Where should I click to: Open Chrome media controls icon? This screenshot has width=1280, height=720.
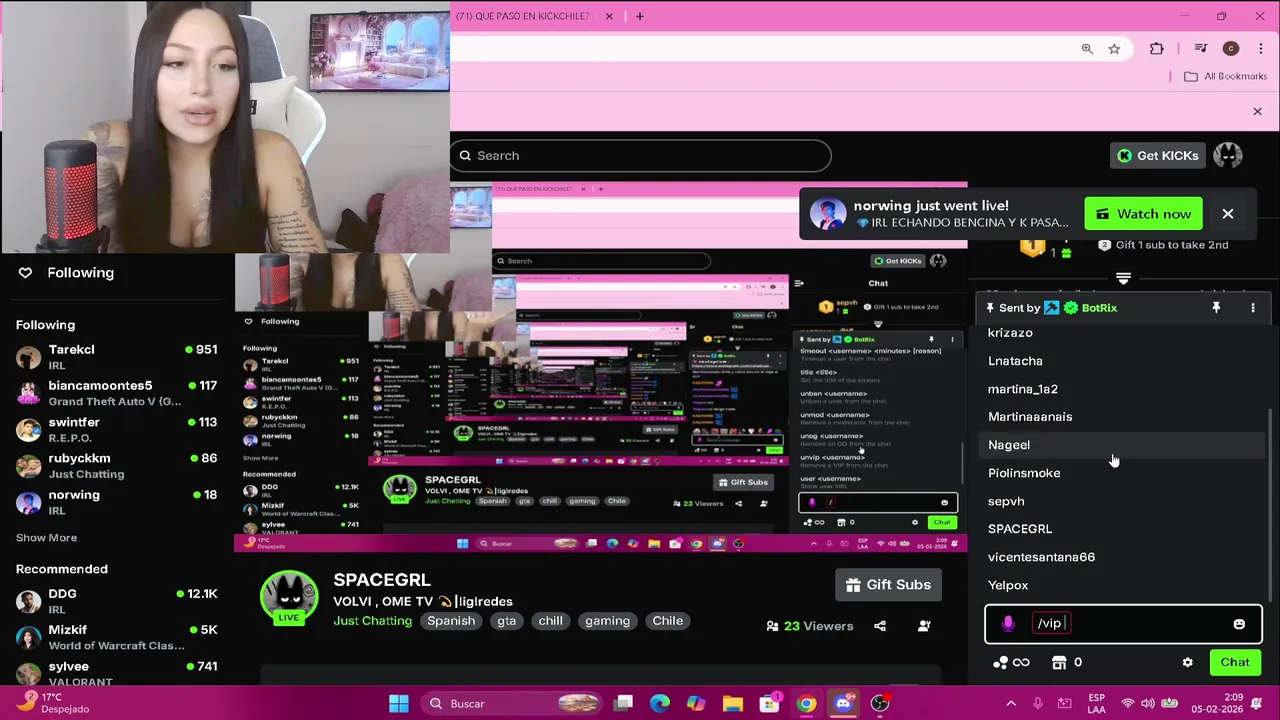pyautogui.click(x=1201, y=49)
